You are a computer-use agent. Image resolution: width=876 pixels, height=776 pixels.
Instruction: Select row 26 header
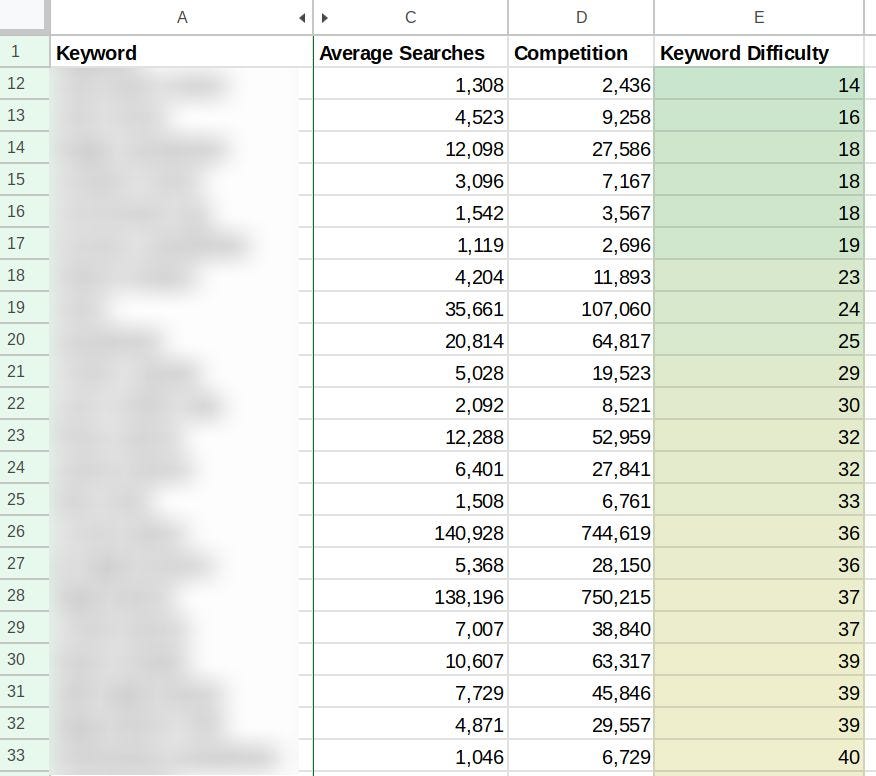pos(25,531)
